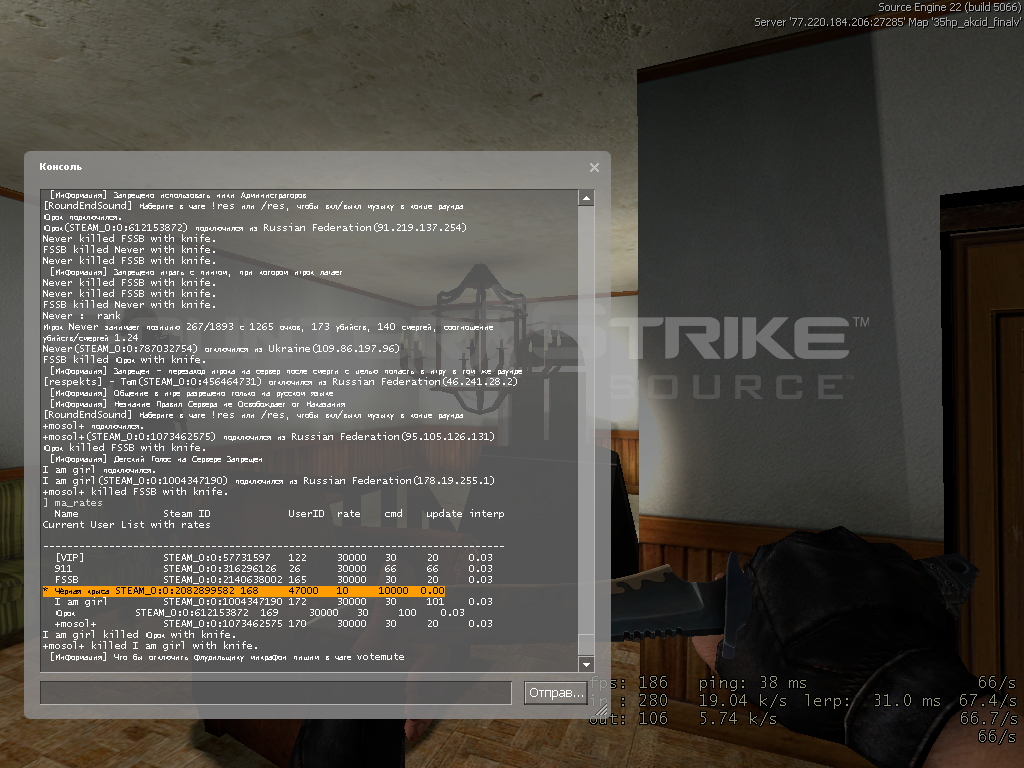Click Steam ID STEAM_0:0:316296126
Viewport: 1024px width, 768px height.
[x=220, y=569]
